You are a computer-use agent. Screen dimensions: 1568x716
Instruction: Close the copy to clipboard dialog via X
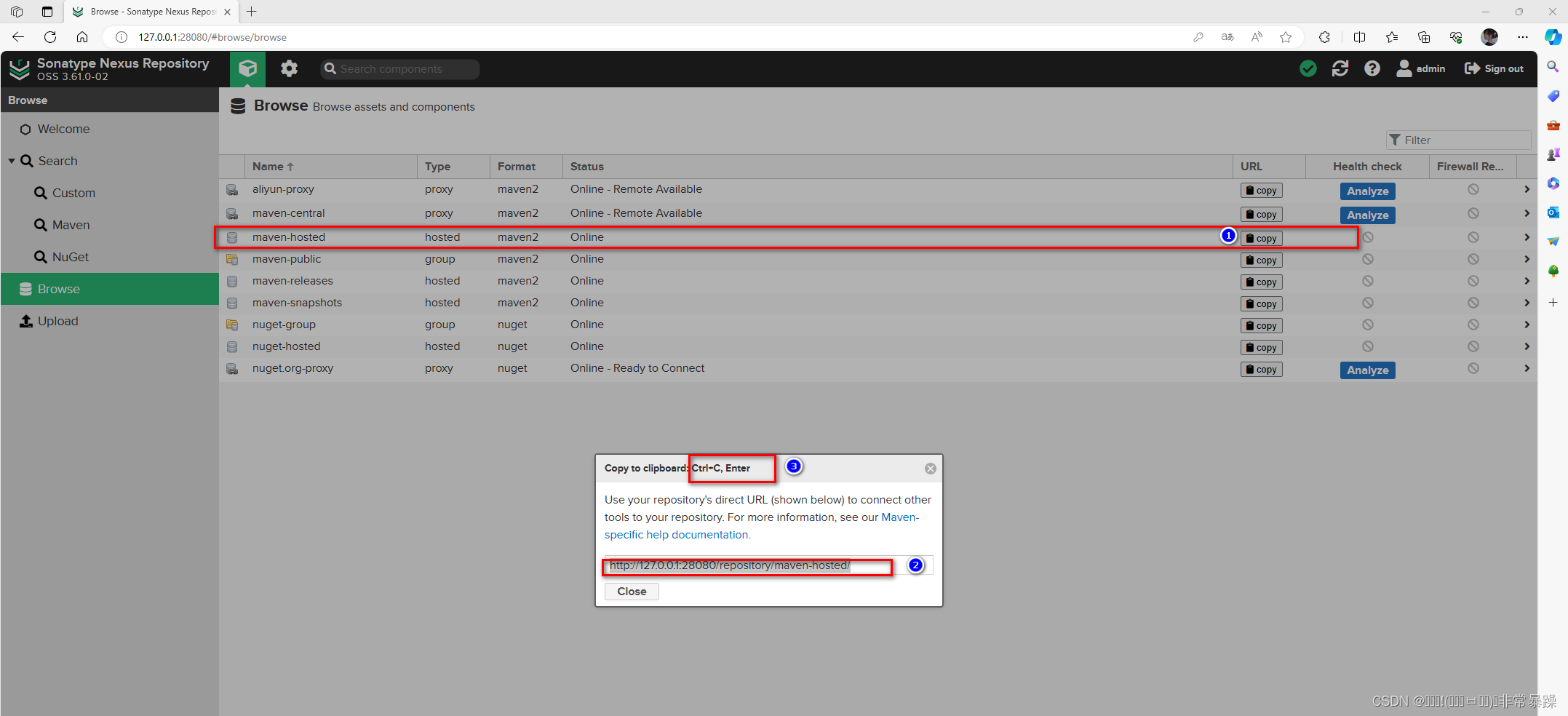point(930,469)
